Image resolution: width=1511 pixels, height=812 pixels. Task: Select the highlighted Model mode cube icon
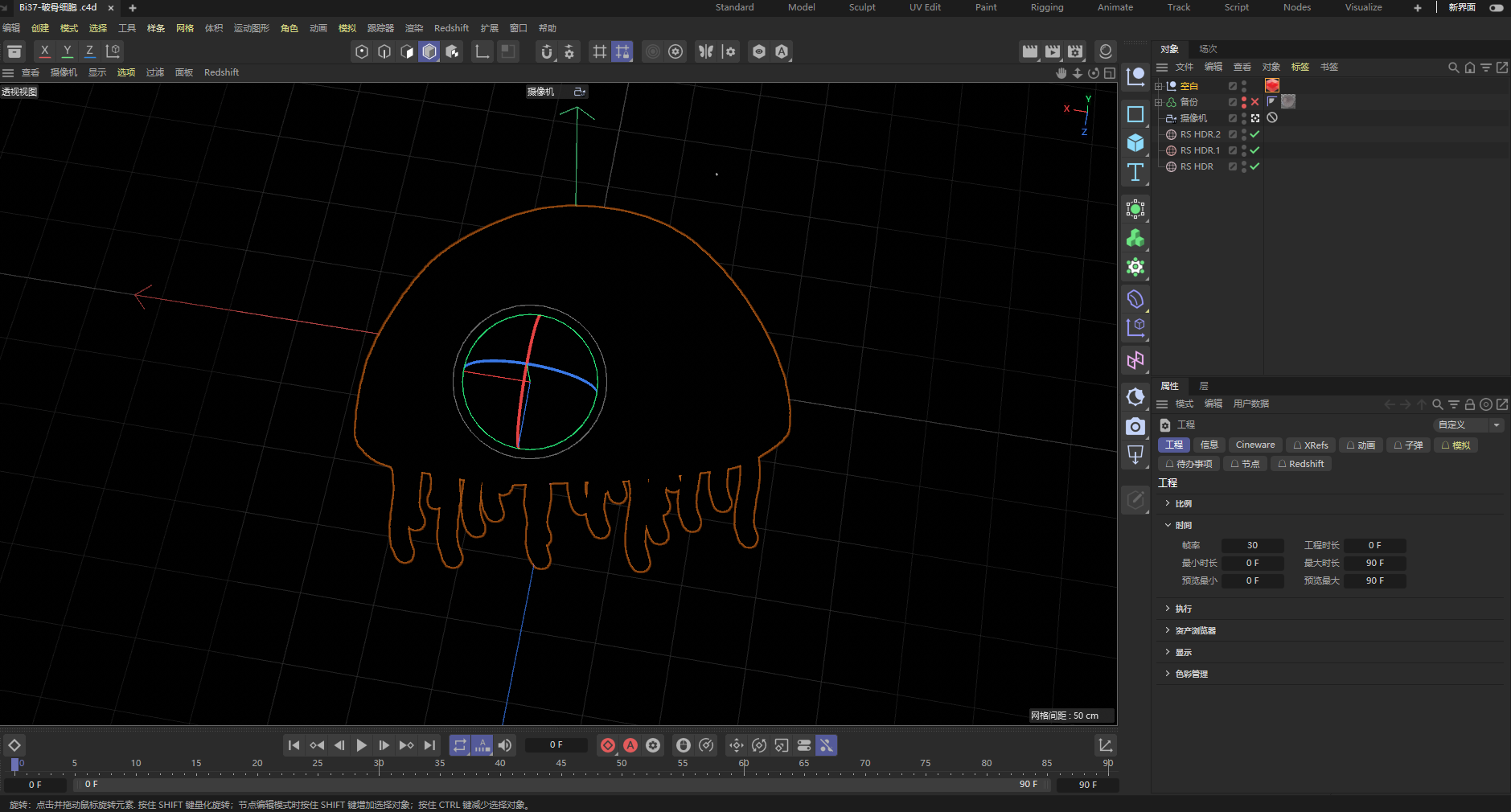pos(429,52)
